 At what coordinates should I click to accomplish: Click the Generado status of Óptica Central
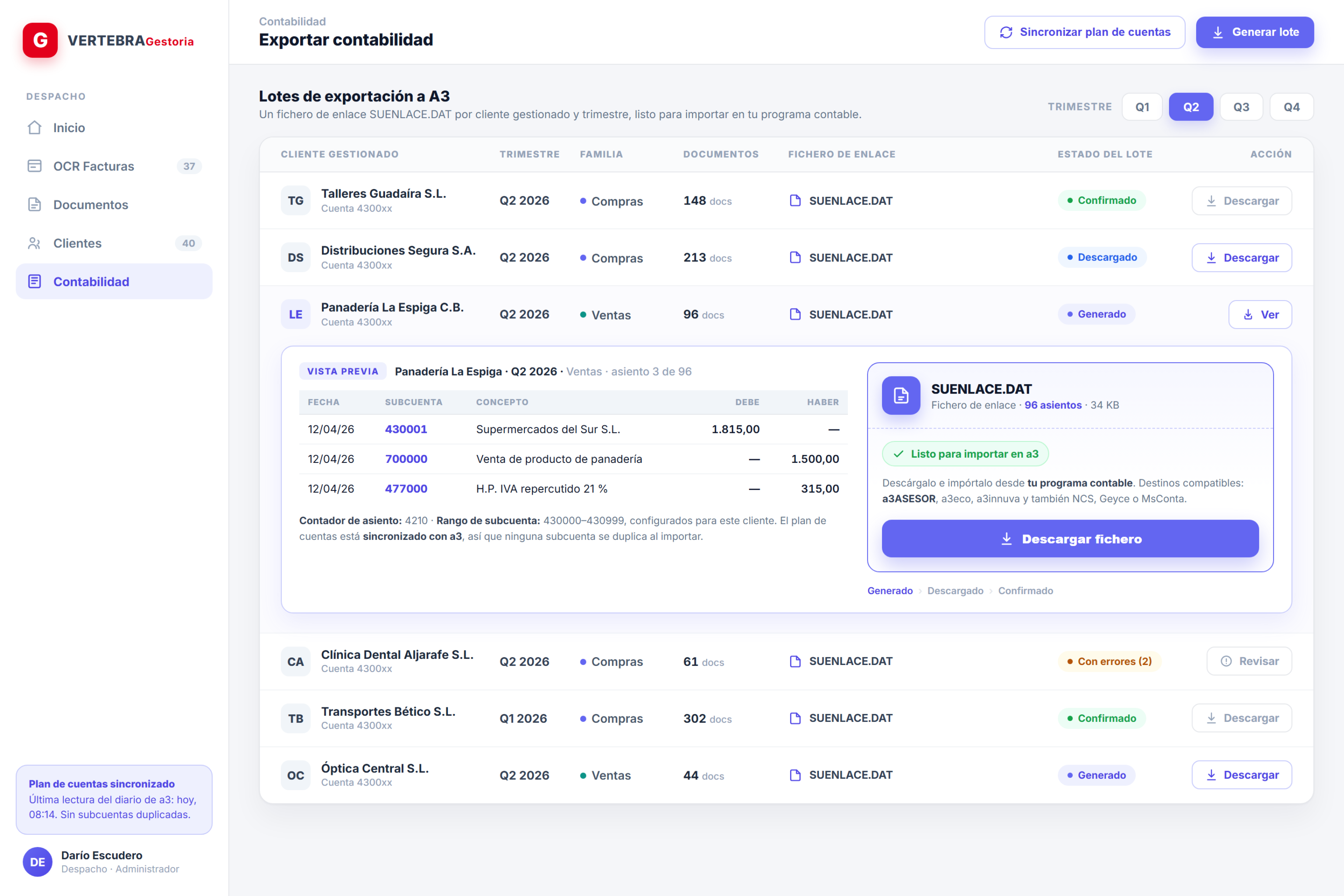(1096, 776)
